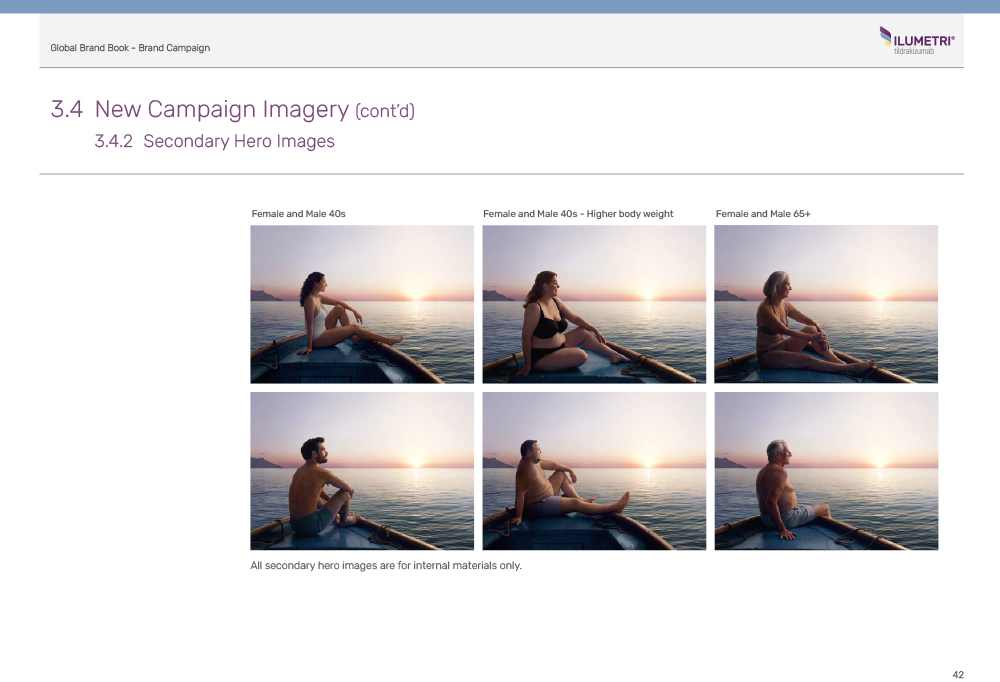Open the image of the grey-haired man
Viewport: 1000px width, 682px height.
click(826, 471)
